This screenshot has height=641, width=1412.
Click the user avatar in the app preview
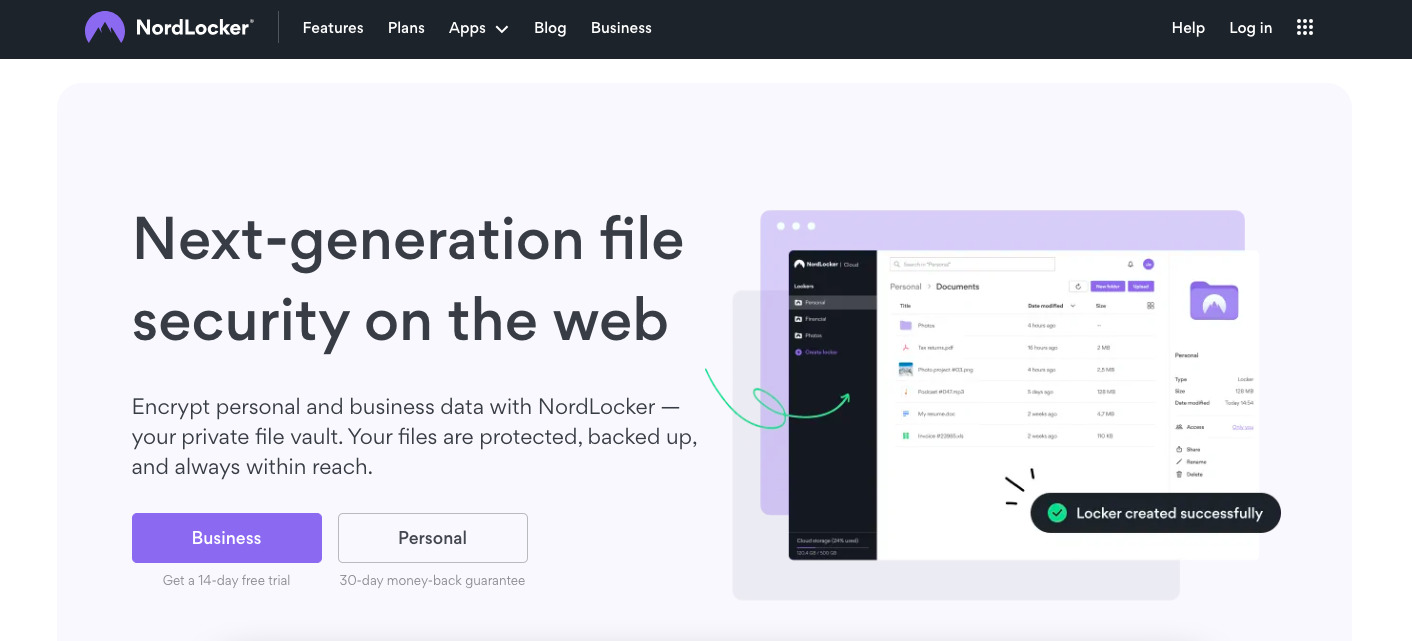1148,264
